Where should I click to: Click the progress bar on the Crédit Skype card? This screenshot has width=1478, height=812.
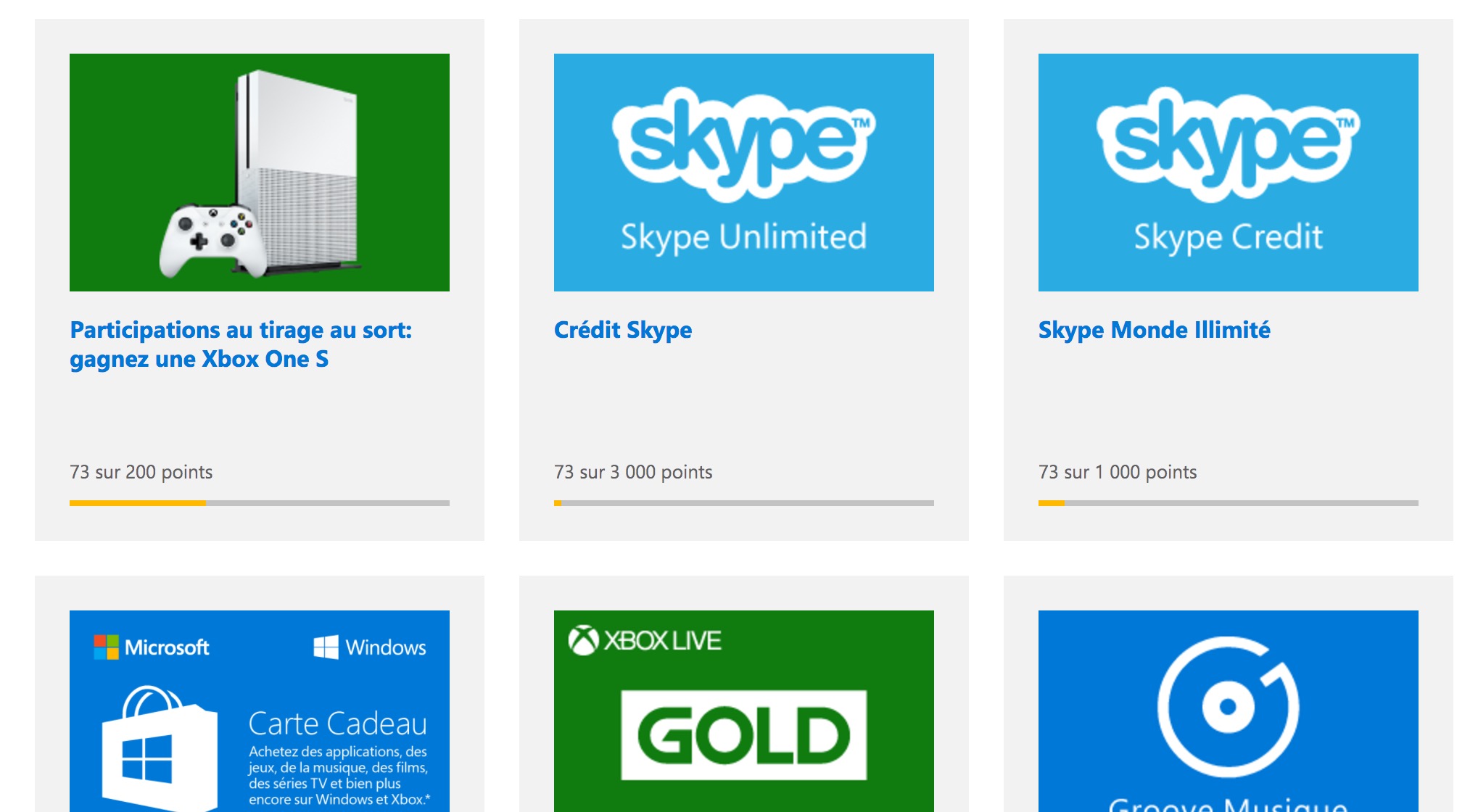[743, 502]
